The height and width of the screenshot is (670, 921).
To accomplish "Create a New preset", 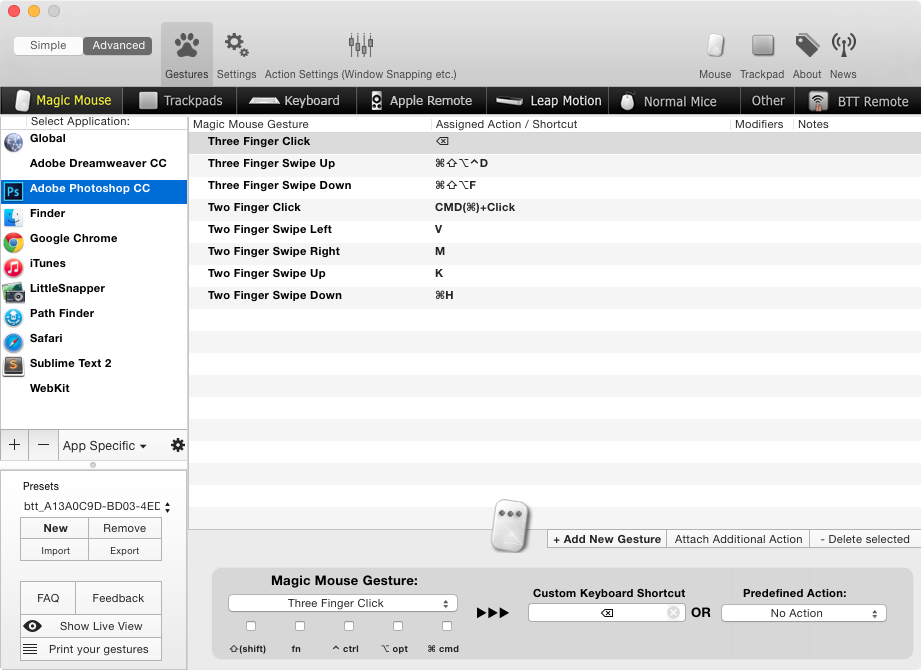I will tap(55, 528).
